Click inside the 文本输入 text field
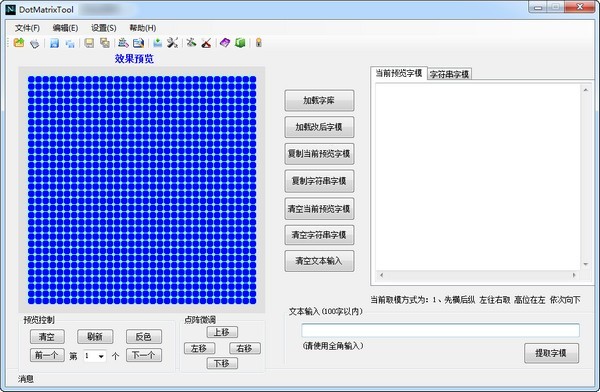 [x=440, y=330]
